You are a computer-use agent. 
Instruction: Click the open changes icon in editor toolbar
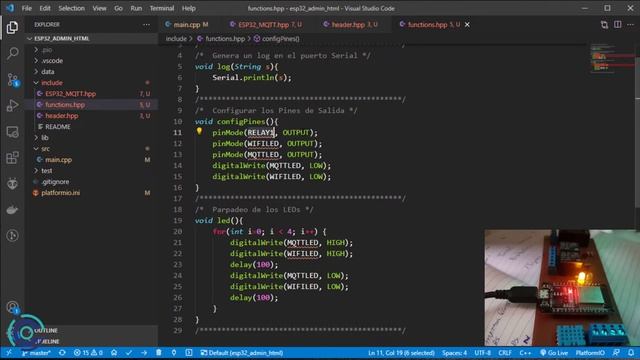click(604, 24)
